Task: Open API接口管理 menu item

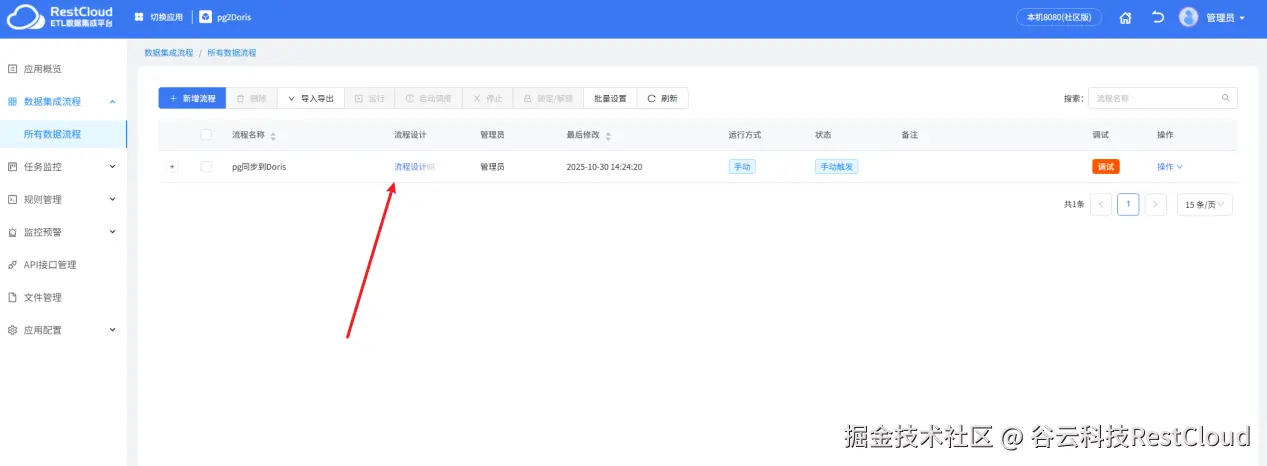Action: pyautogui.click(x=50, y=265)
